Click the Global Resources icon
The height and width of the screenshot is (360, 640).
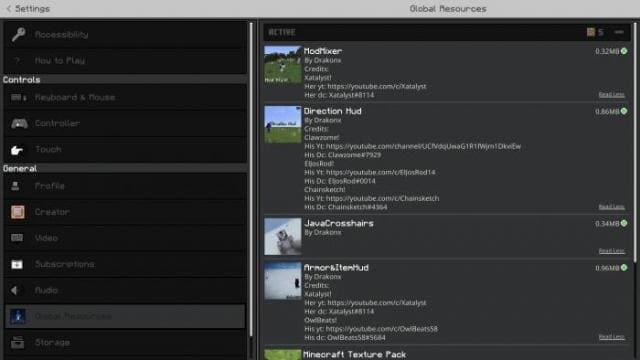click(x=18, y=316)
